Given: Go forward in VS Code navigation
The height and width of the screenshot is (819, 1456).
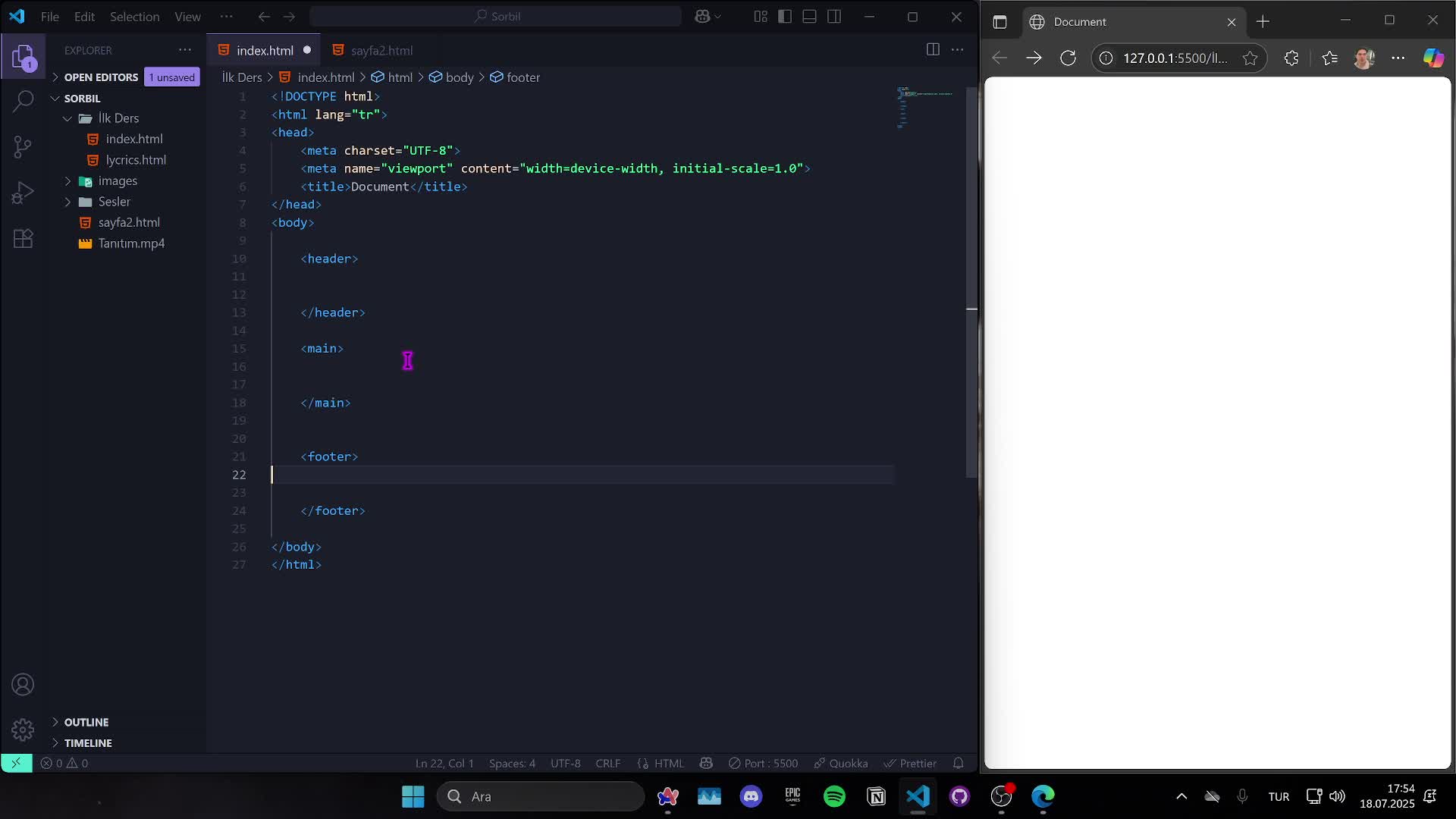Looking at the screenshot, I should (x=289, y=16).
